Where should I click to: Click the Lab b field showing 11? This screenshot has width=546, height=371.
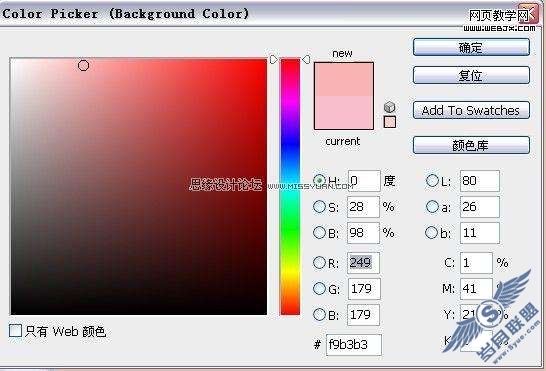(479, 233)
